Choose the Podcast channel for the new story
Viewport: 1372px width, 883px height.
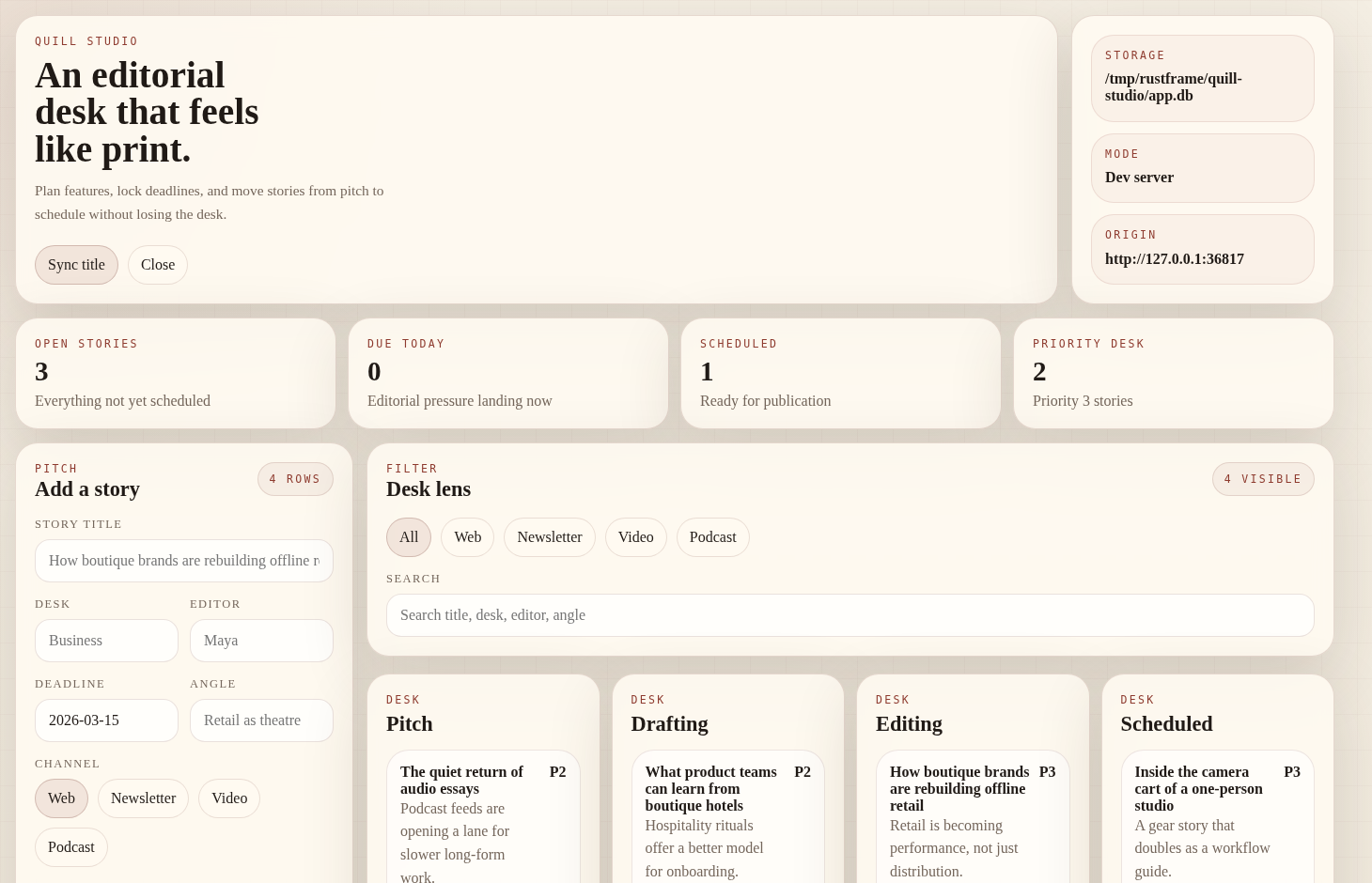[71, 846]
